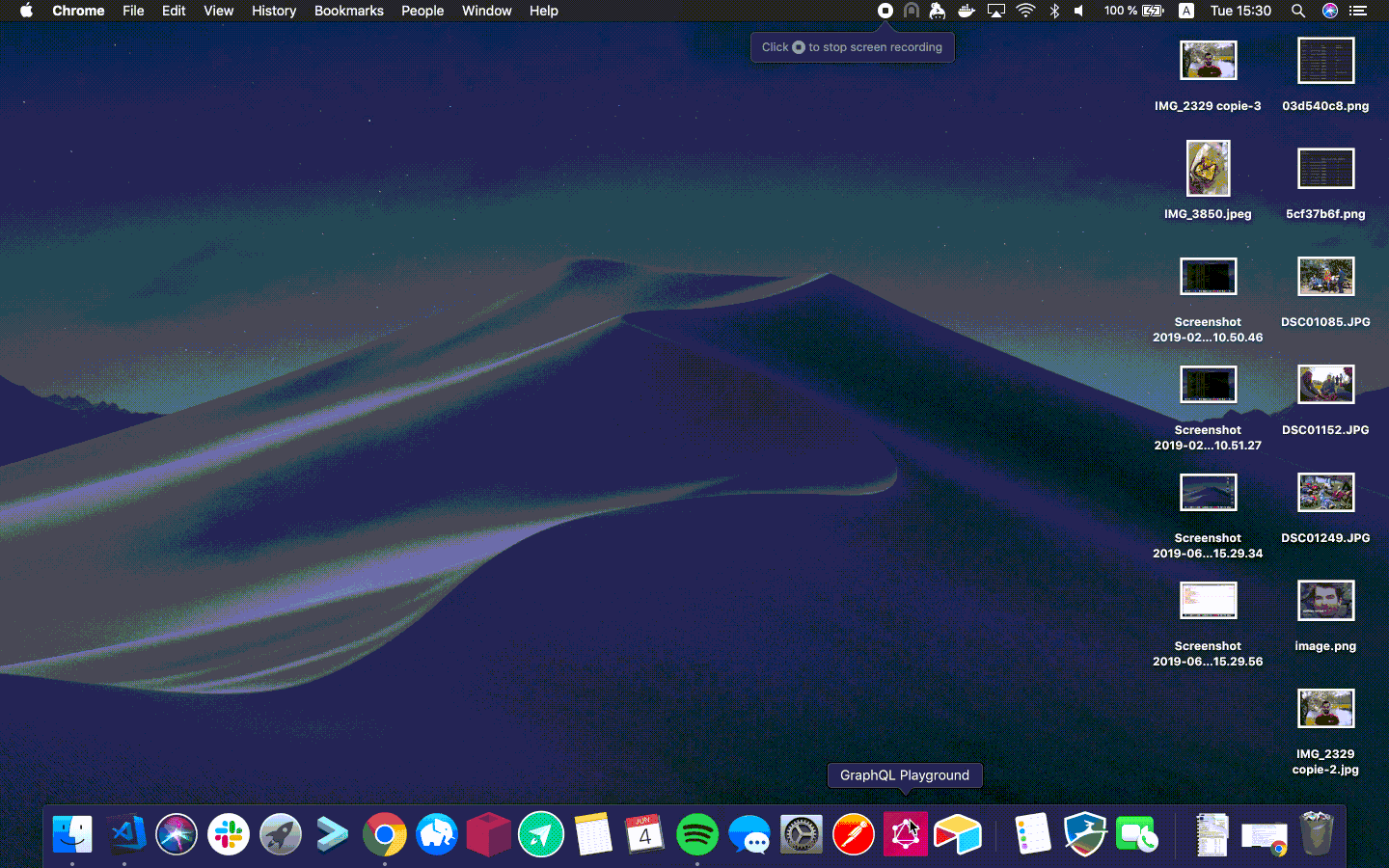The width and height of the screenshot is (1389, 868).
Task: Open the View menu
Action: [x=218, y=11]
